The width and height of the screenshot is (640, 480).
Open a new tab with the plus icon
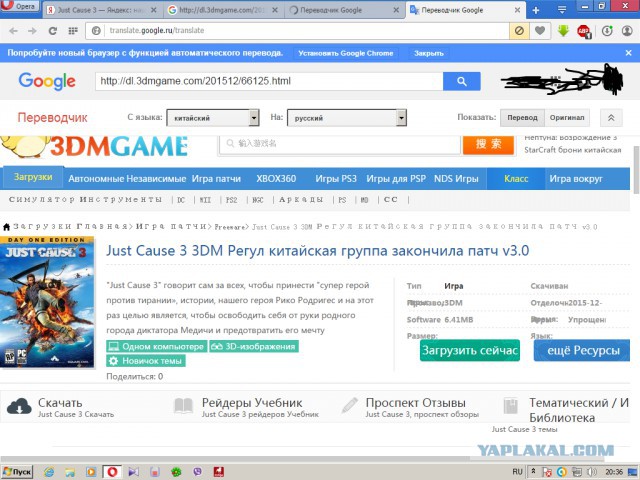536,11
